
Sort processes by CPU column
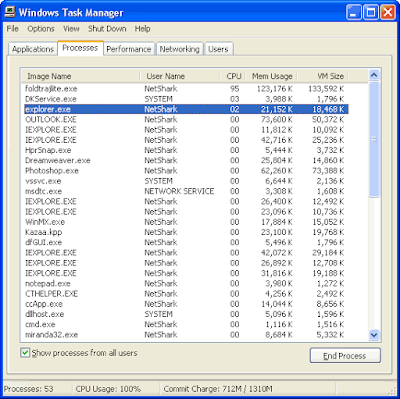click(x=233, y=76)
